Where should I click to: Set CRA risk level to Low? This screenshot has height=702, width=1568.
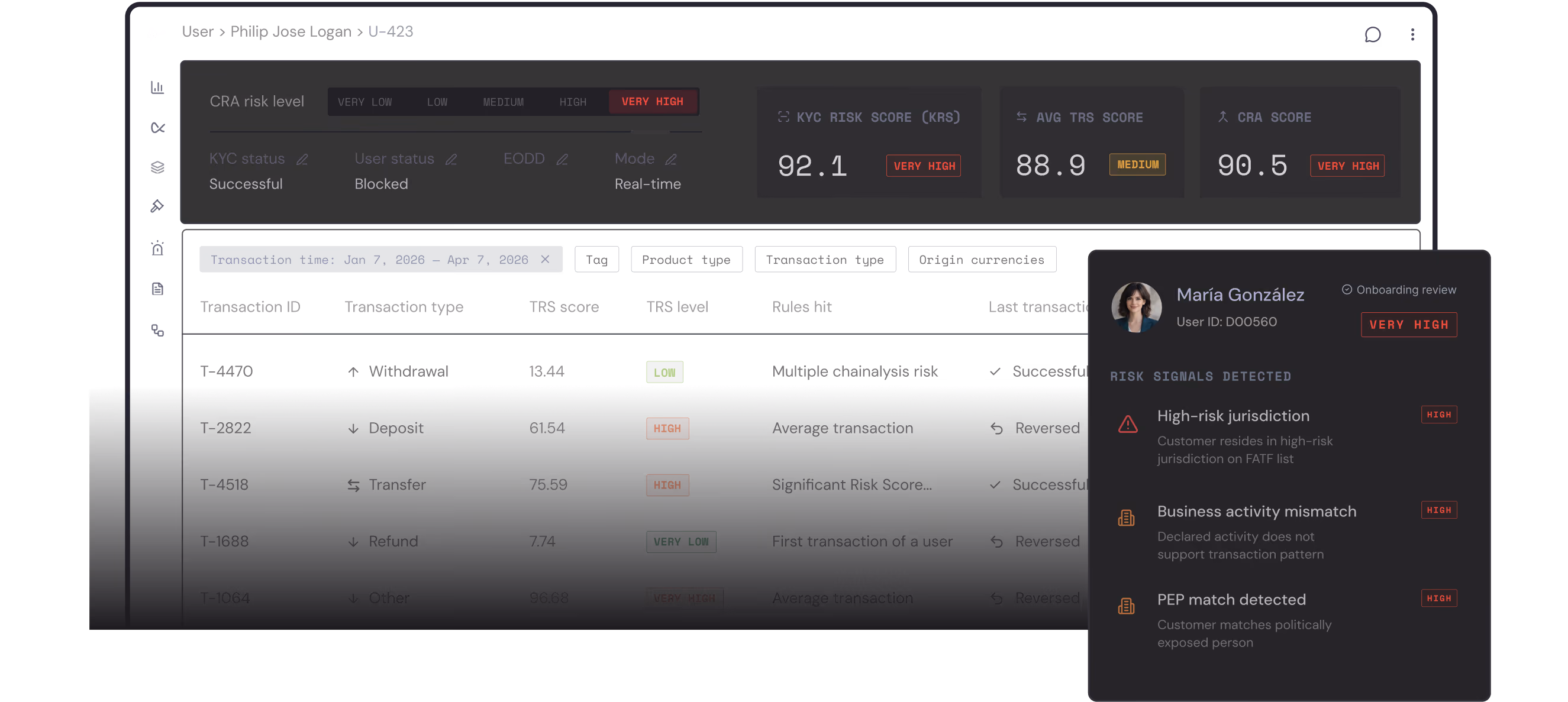[437, 102]
